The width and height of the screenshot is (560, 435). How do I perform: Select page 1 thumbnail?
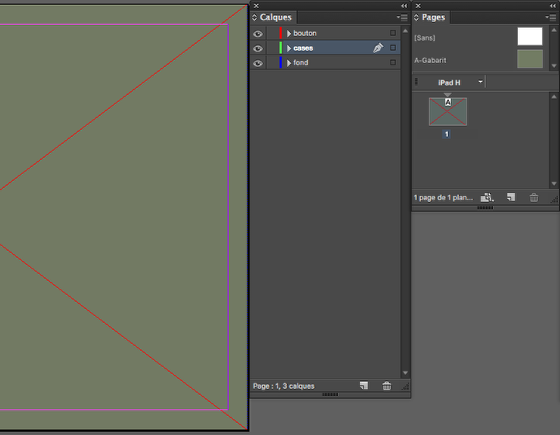coord(448,112)
